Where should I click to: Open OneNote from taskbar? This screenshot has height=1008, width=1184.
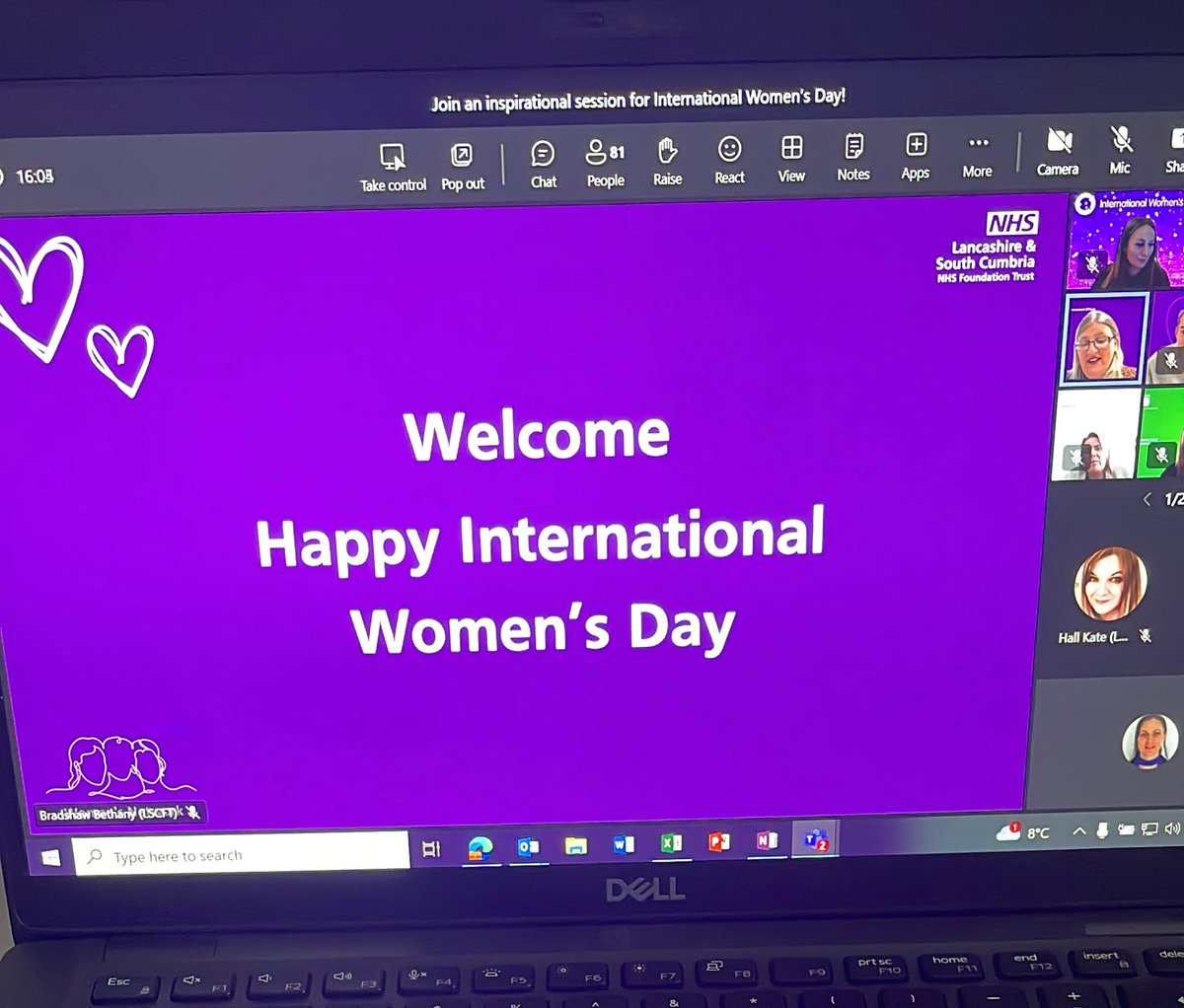tap(767, 841)
